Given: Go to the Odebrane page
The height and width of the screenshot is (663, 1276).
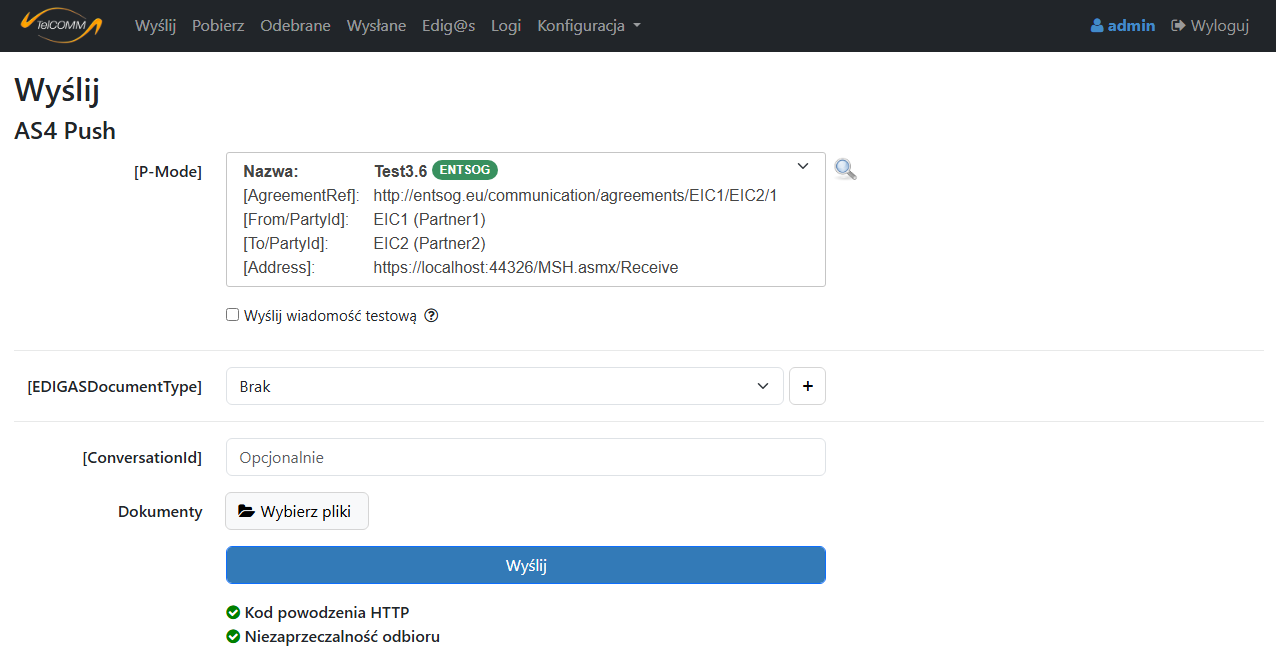Looking at the screenshot, I should [295, 26].
